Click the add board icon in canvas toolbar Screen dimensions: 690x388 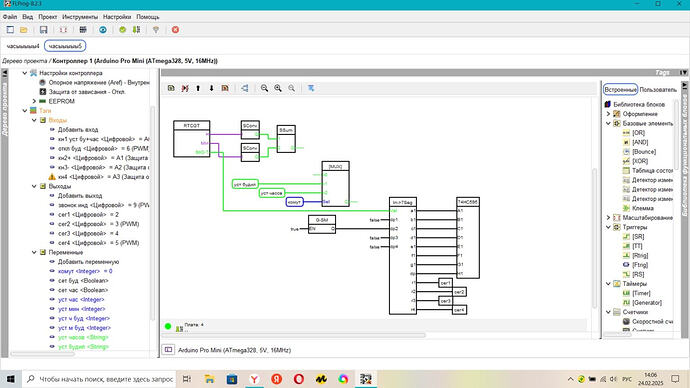click(x=171, y=88)
